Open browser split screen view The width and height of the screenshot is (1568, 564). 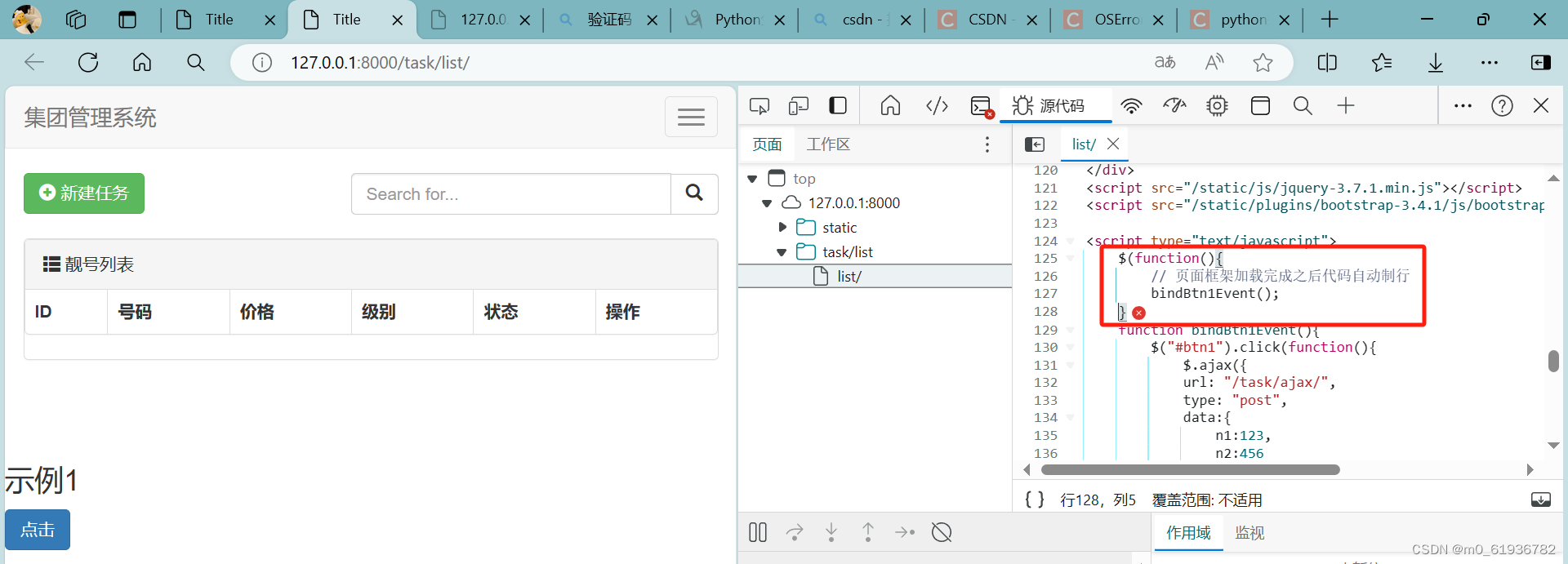(1327, 62)
